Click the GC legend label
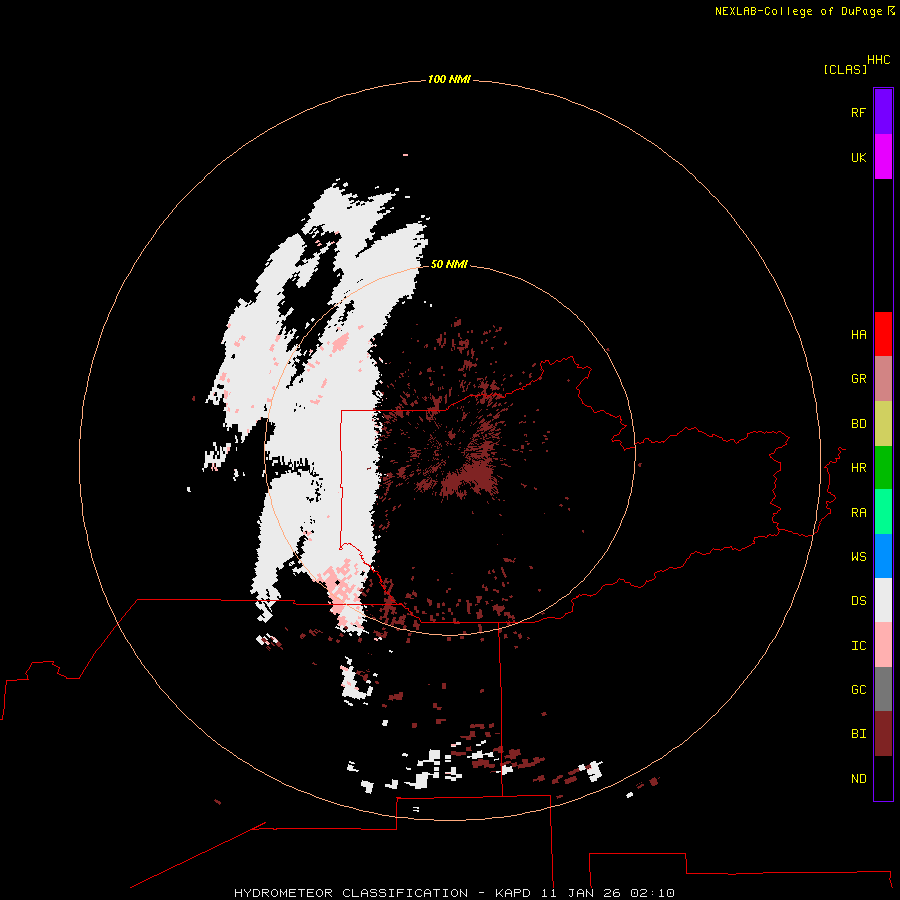The image size is (900, 900). (x=858, y=689)
